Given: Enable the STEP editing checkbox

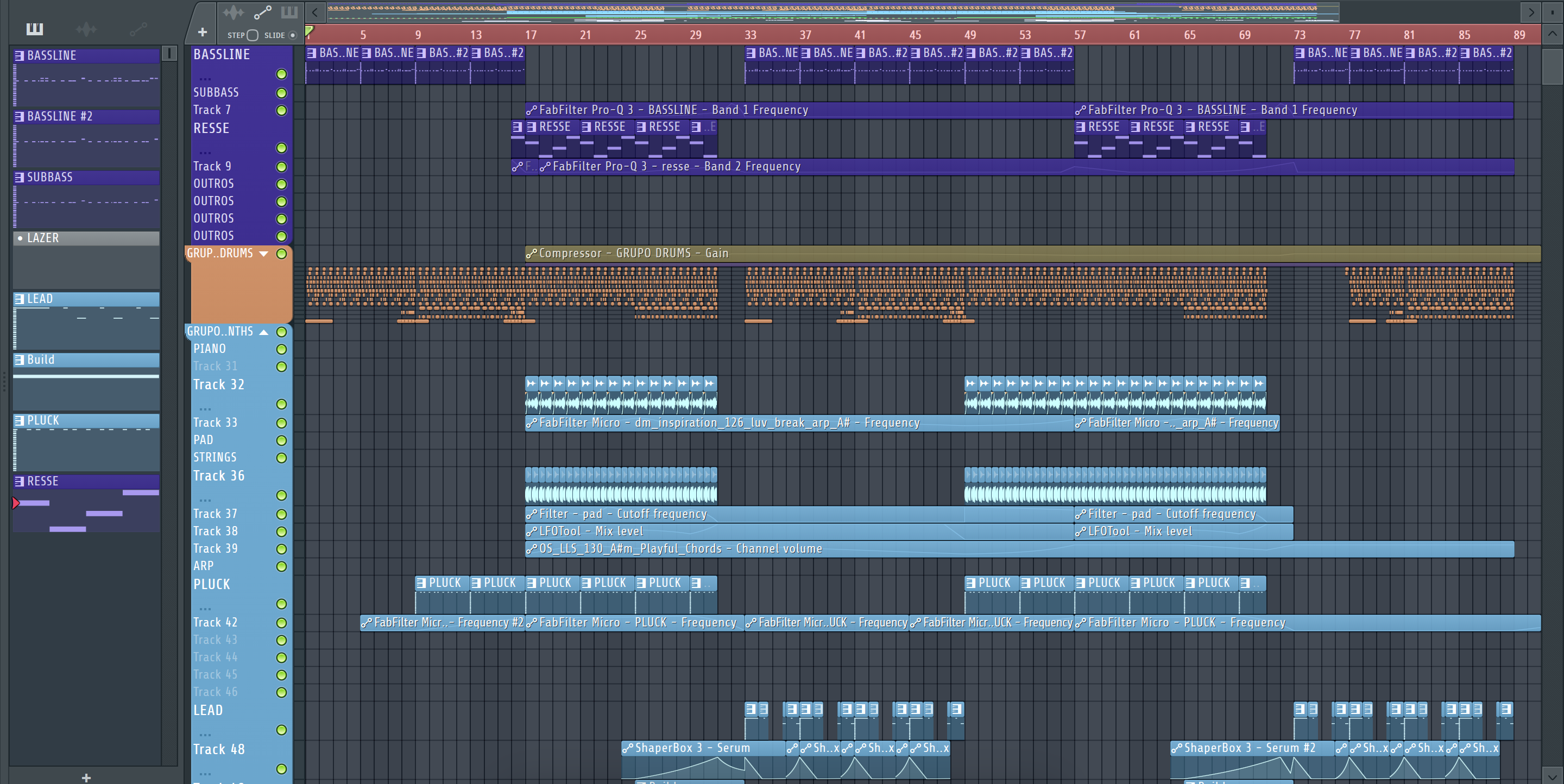Looking at the screenshot, I should (253, 35).
